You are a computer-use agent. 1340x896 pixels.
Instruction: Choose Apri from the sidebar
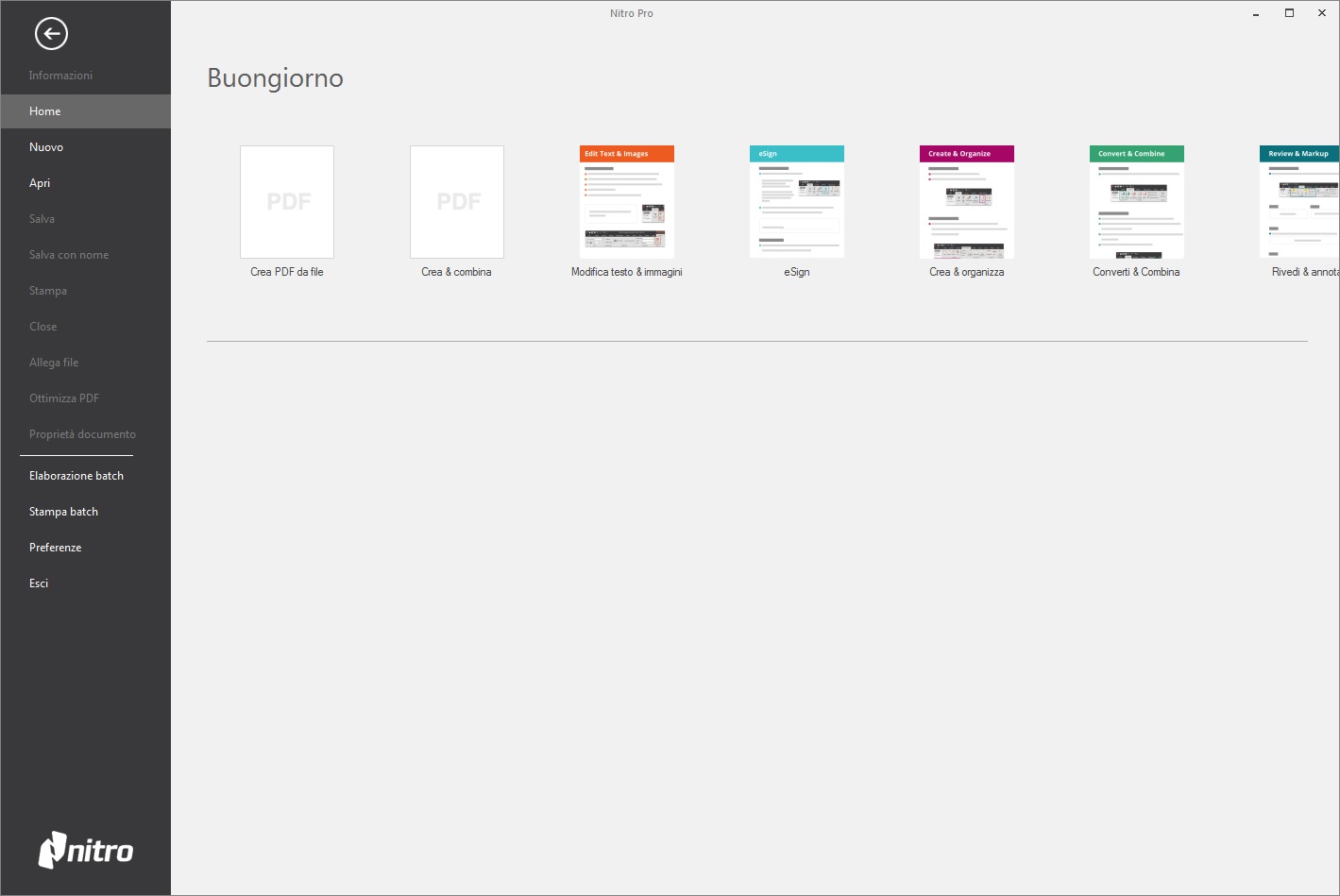coord(85,183)
